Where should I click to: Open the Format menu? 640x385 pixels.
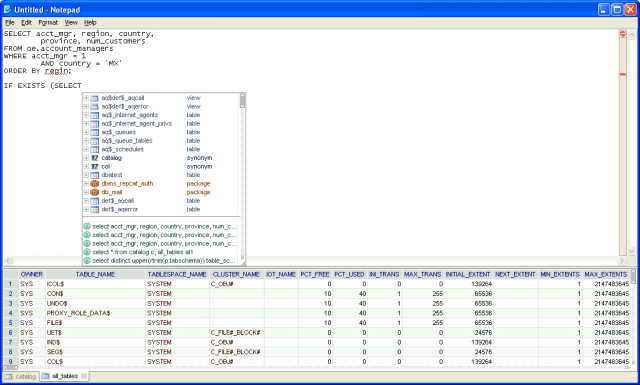(x=48, y=22)
